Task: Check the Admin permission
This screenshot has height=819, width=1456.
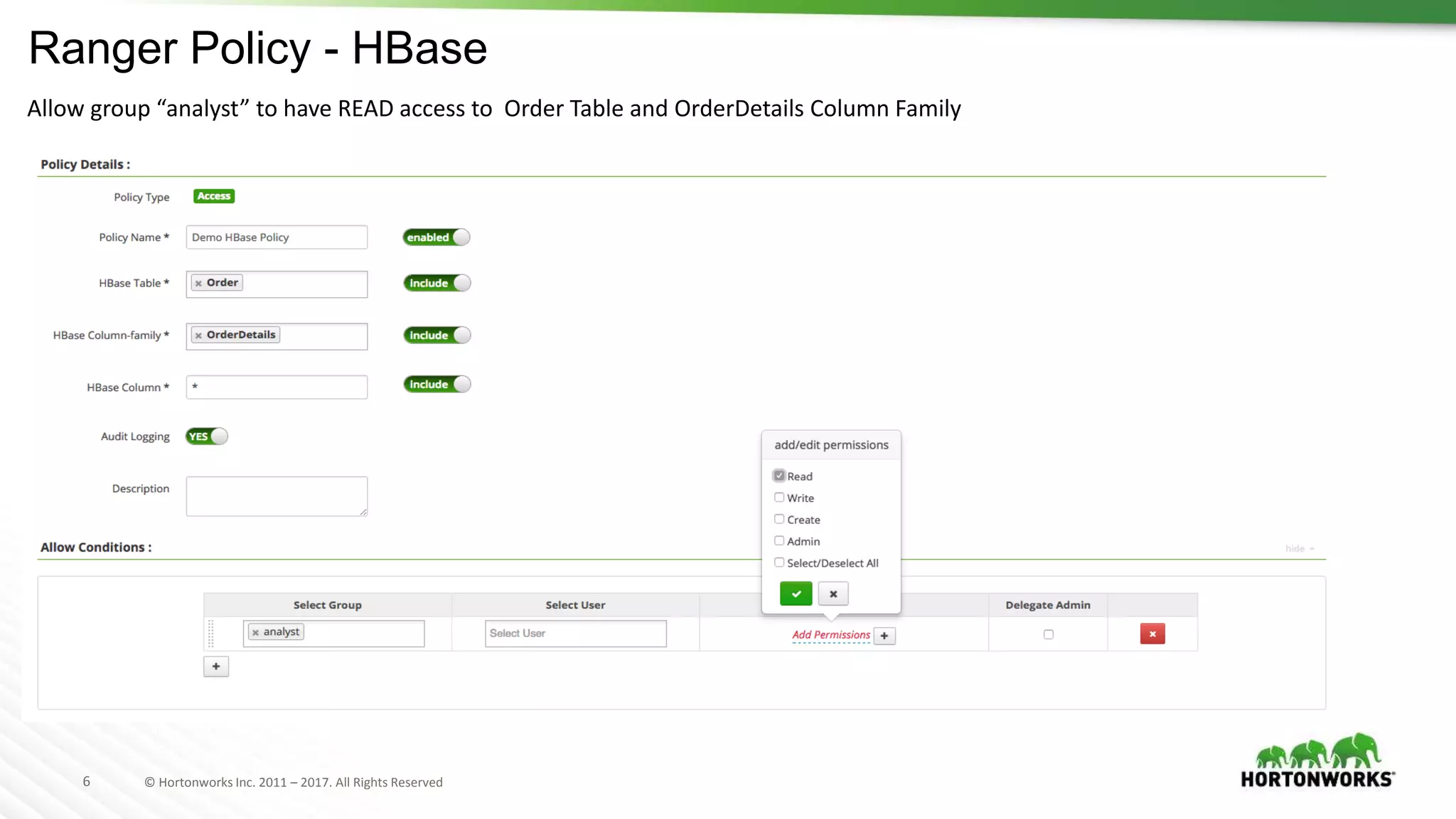Action: 779,541
